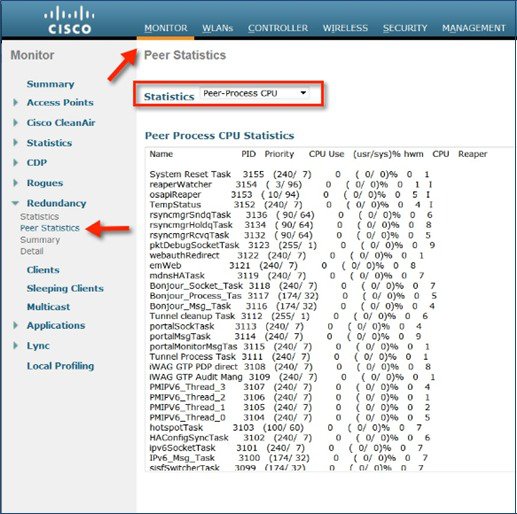Click the 'rsyncmgrSndqTask' process row
517x514 pixels.
pos(291,215)
